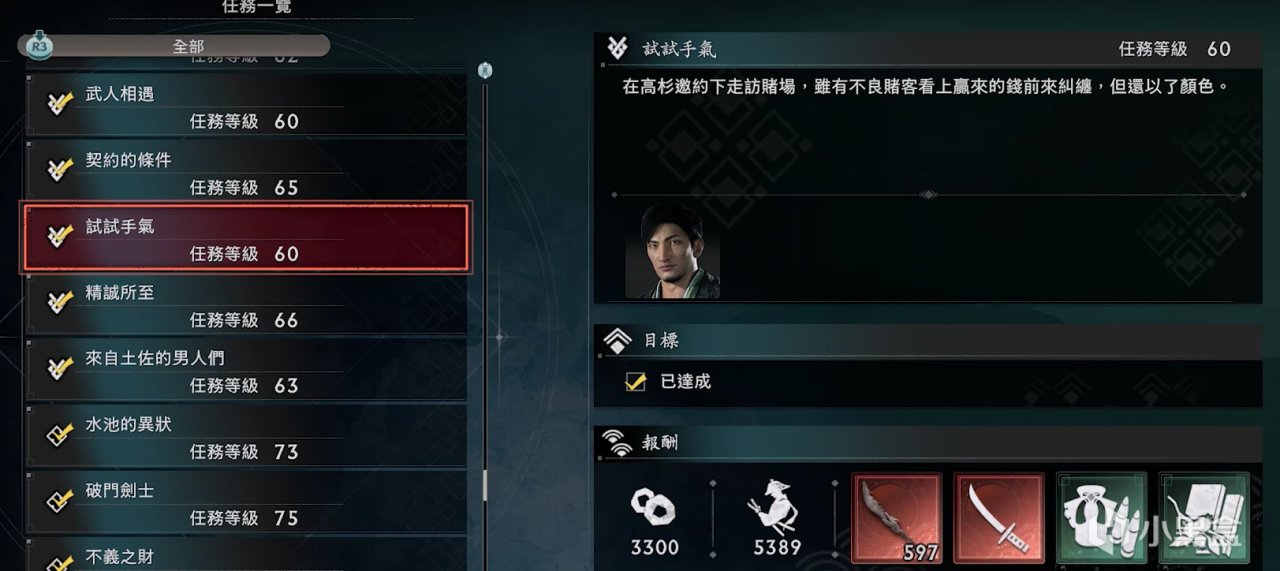Viewport: 1280px width, 571px height.
Task: Click the mission list scrollbar track
Action: coord(485,320)
